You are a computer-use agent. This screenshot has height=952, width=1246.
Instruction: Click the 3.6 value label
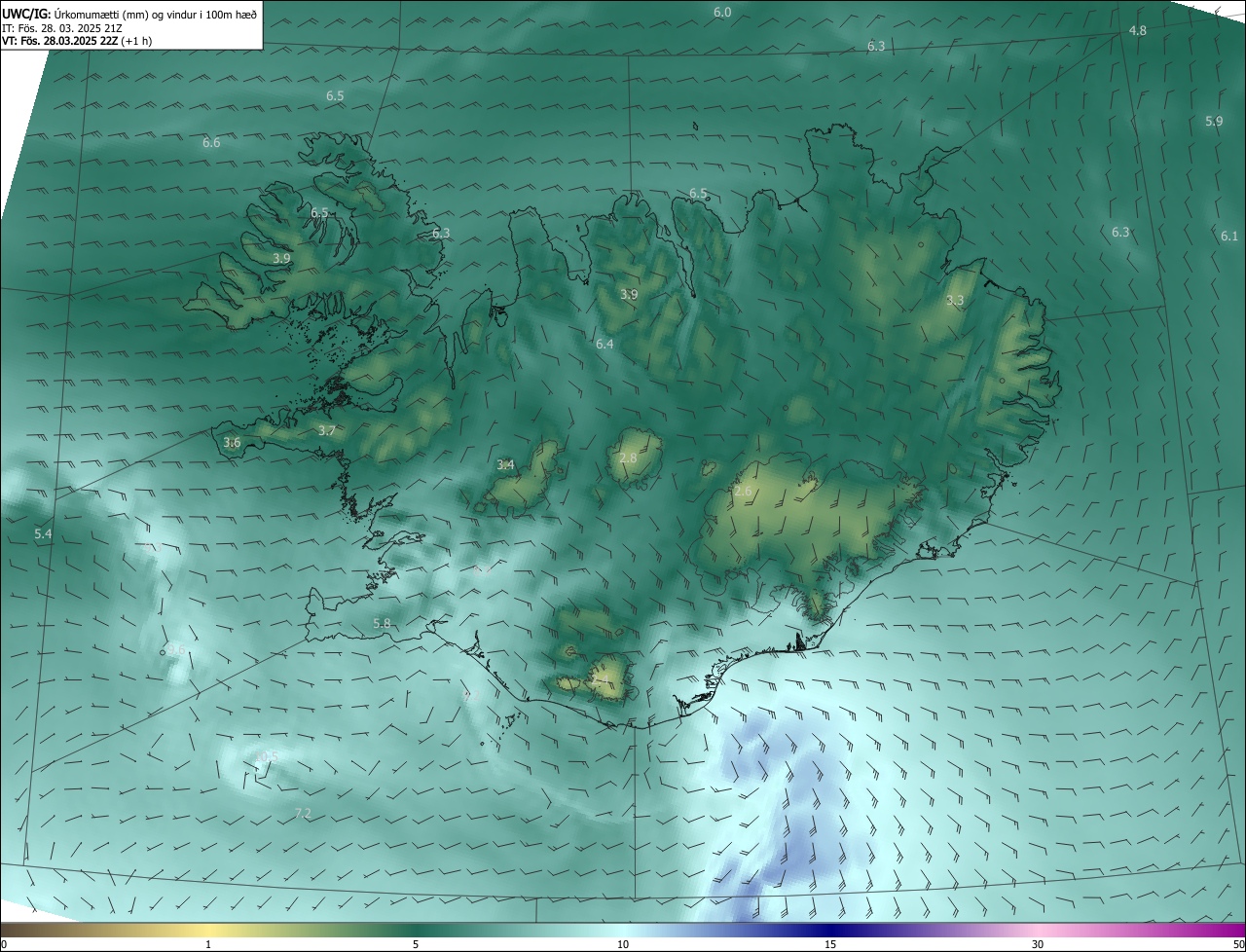click(232, 443)
